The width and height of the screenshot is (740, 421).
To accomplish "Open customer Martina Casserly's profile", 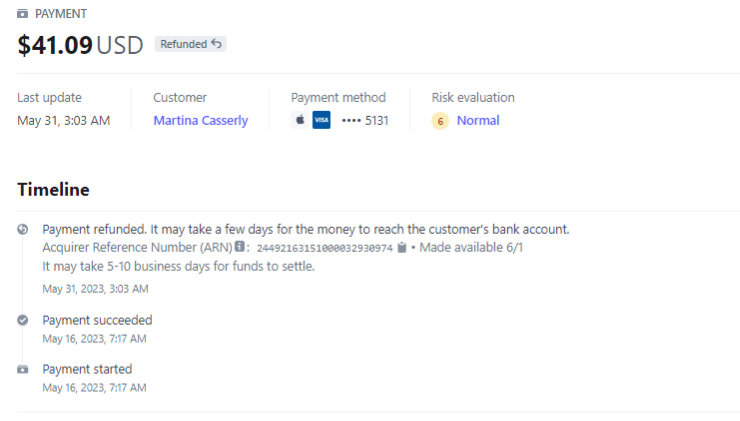I will click(200, 120).
